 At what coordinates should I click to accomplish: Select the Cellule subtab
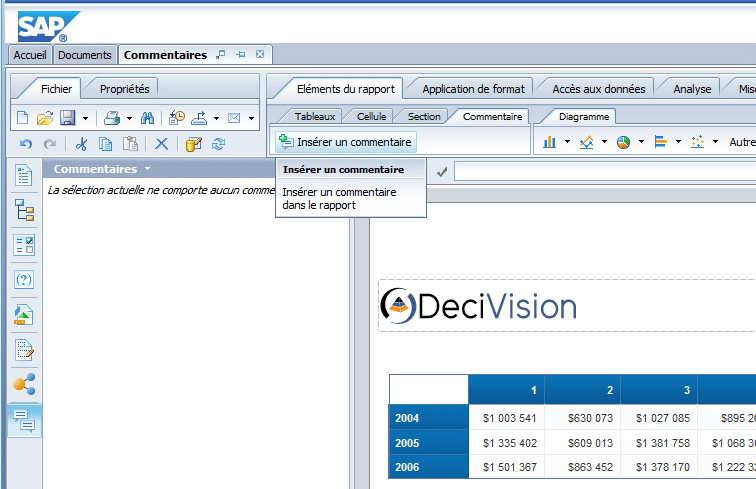pos(371,116)
